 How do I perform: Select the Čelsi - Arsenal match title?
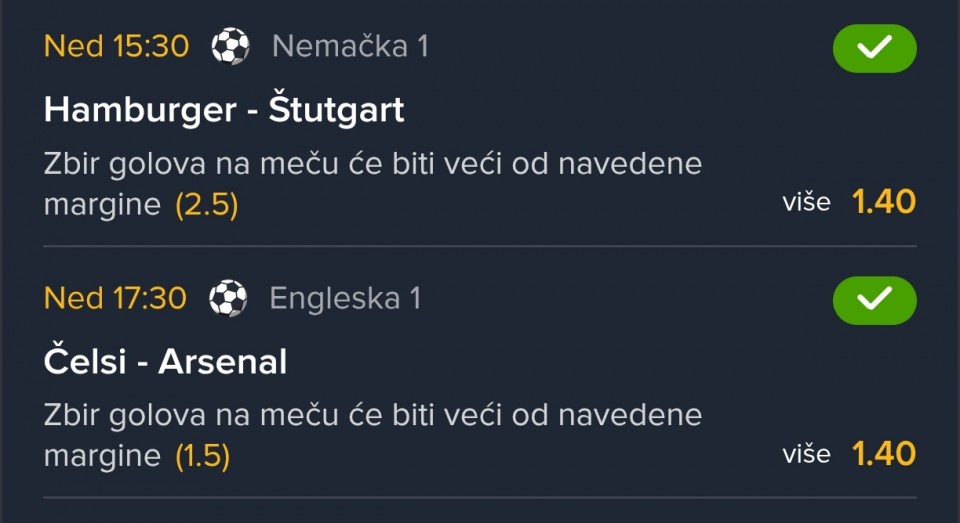tap(165, 361)
